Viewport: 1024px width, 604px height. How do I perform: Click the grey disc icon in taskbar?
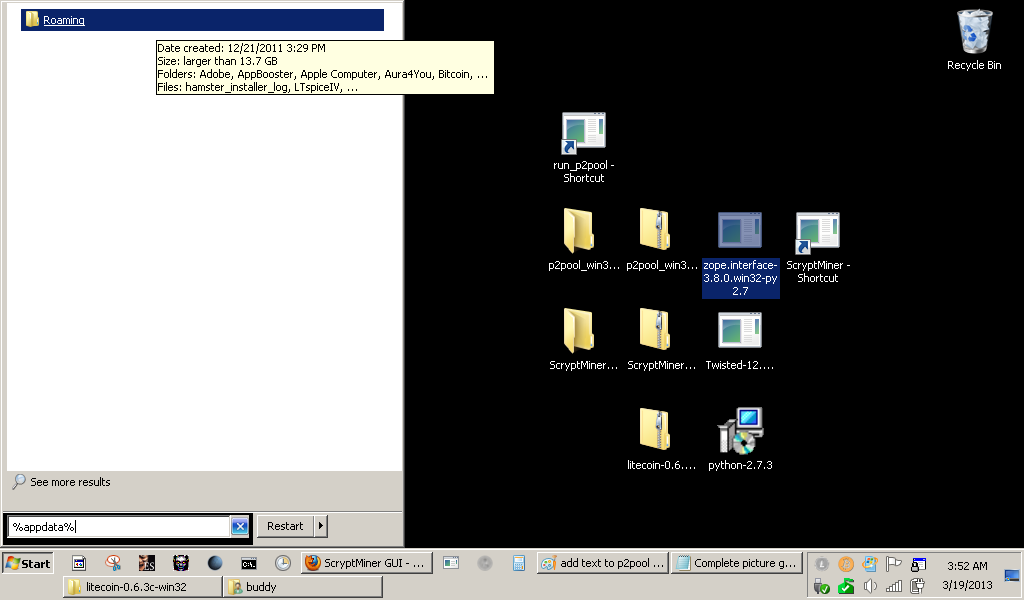(x=485, y=563)
